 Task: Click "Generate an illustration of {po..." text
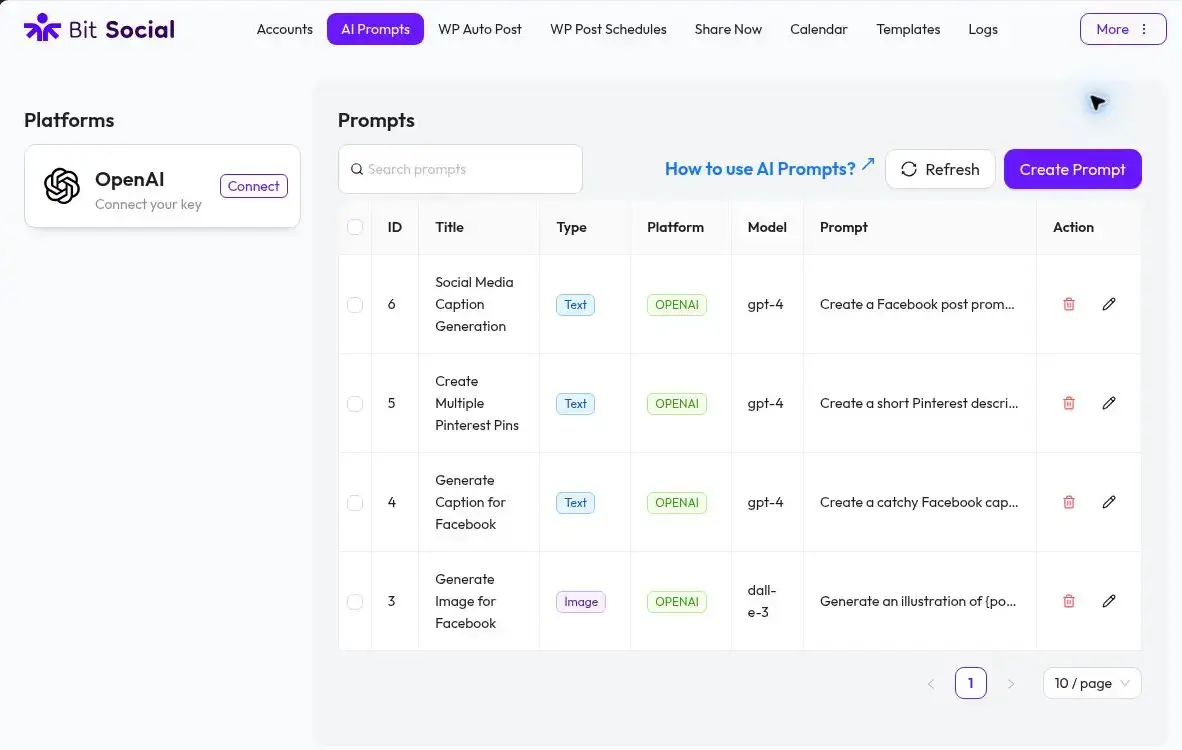tap(917, 602)
